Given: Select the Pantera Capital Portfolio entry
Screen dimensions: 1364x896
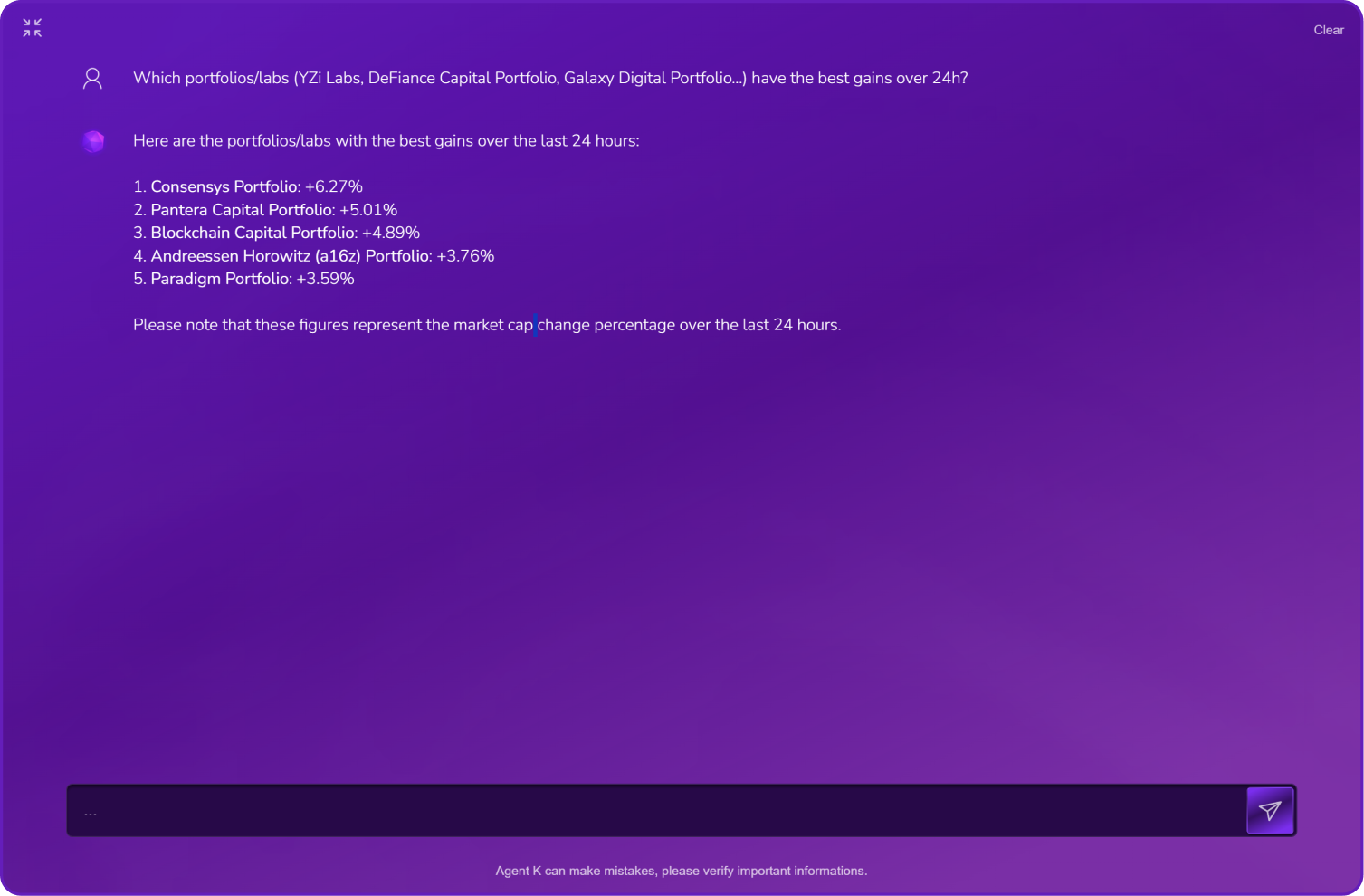Looking at the screenshot, I should [265, 210].
